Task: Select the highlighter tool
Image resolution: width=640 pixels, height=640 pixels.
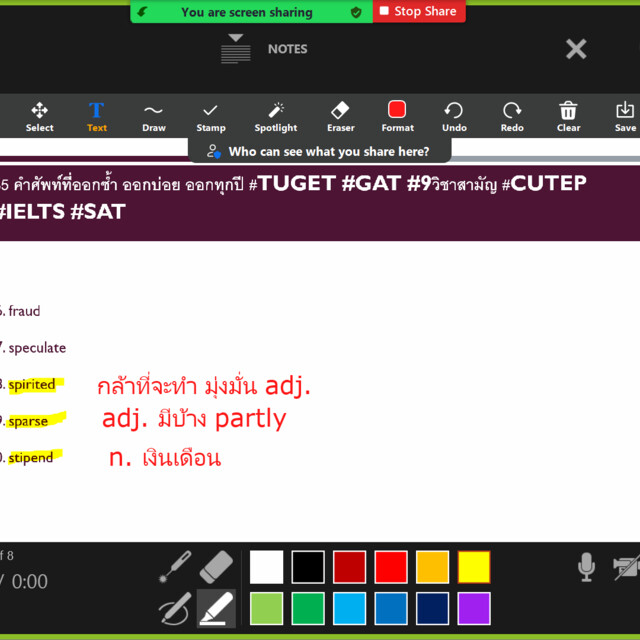Action: point(216,609)
